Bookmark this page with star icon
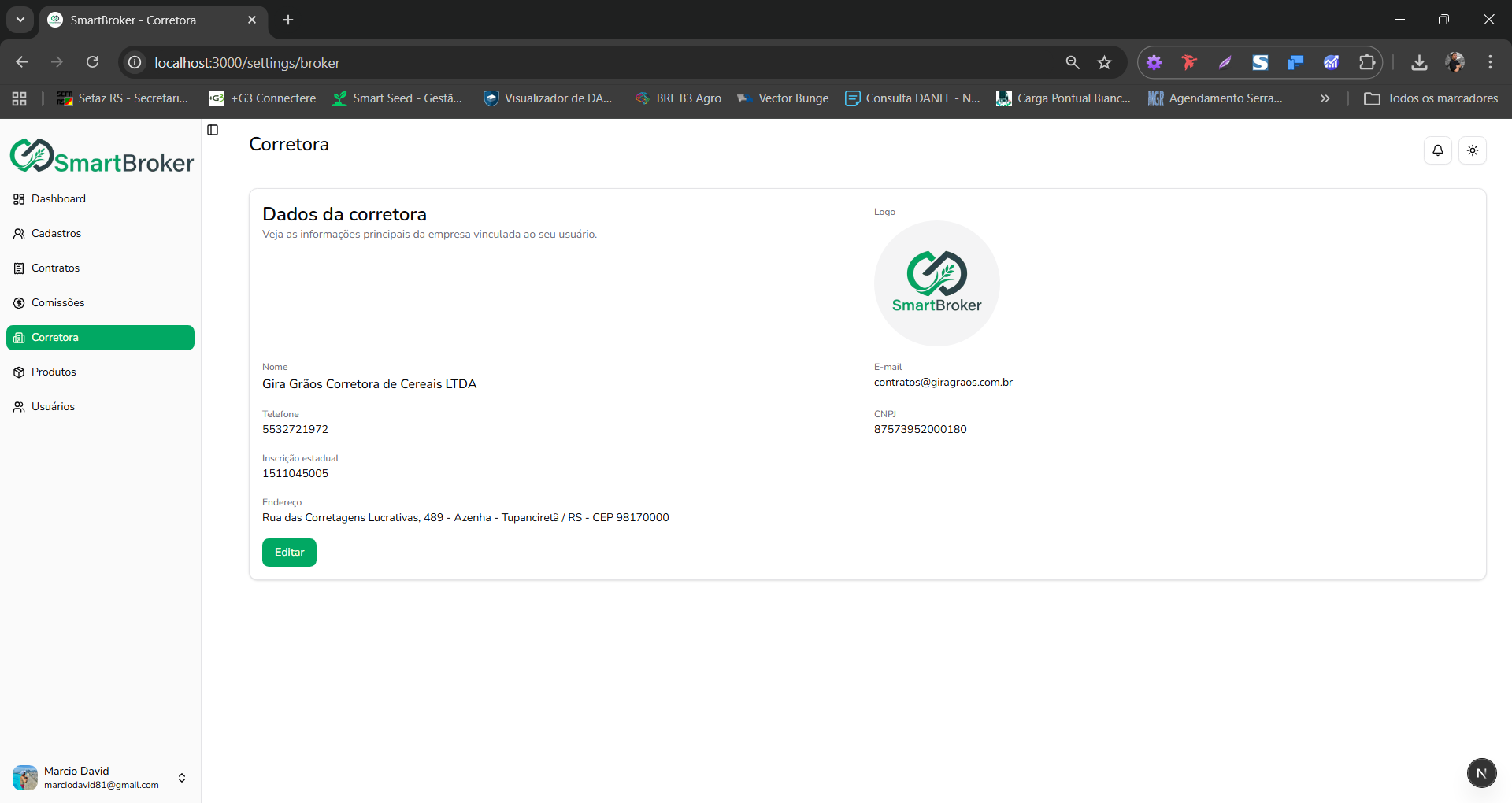Screen dimensions: 1512x803 [1104, 62]
